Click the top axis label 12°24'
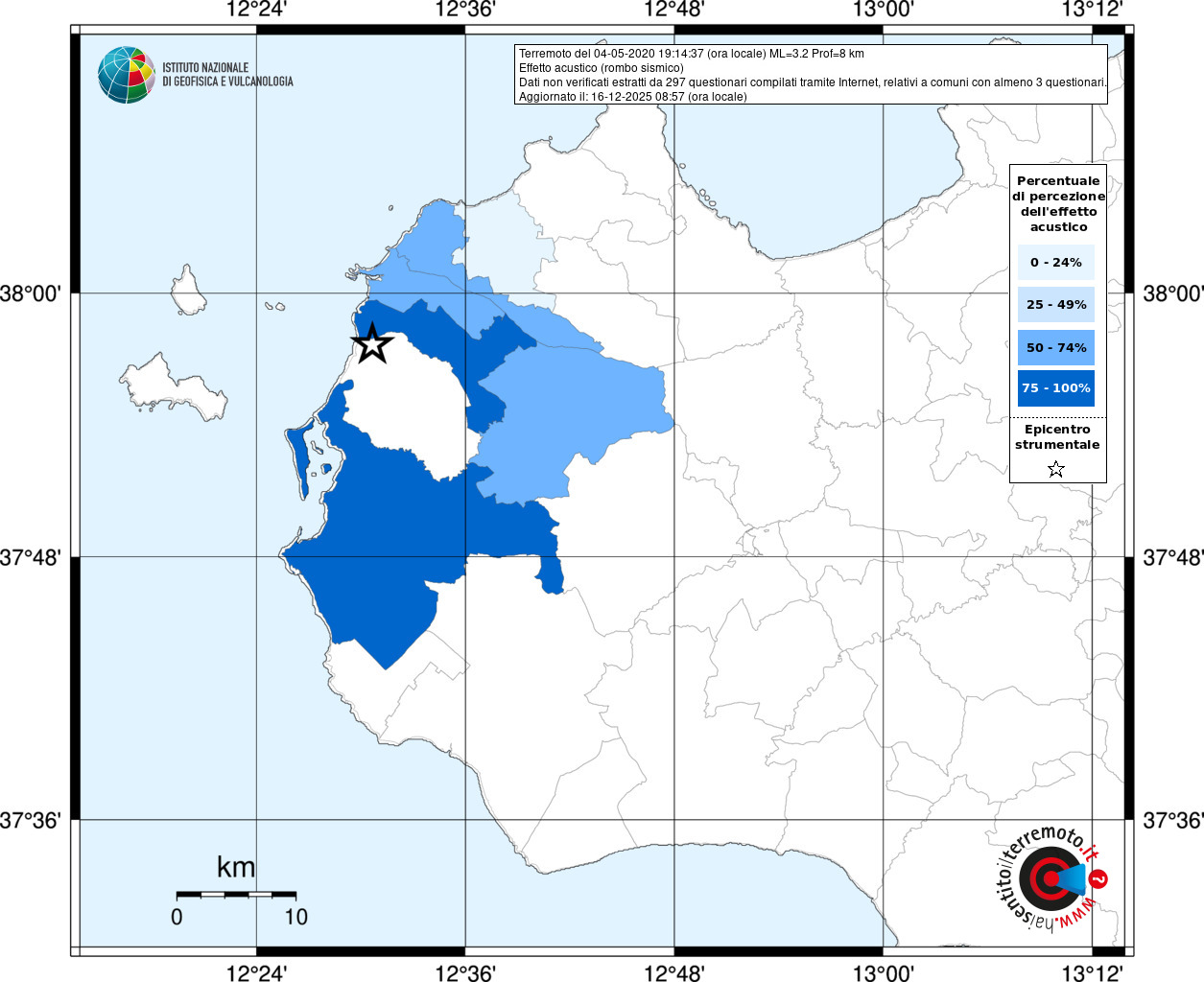 (256, 10)
